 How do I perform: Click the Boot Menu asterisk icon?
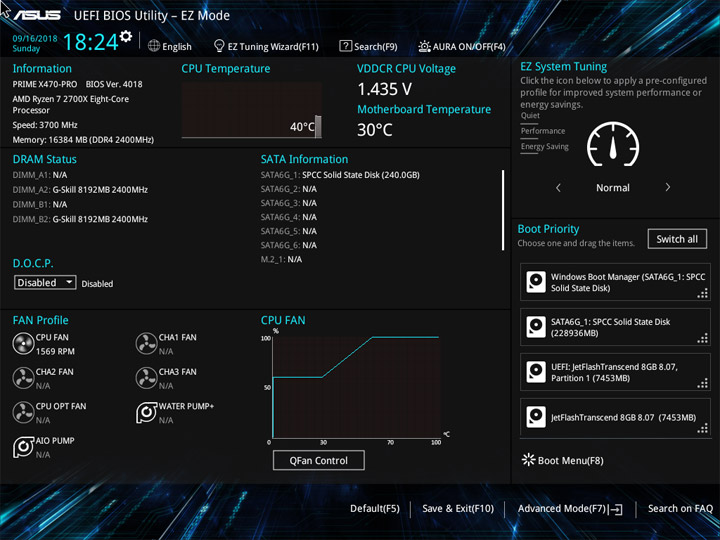click(x=529, y=460)
